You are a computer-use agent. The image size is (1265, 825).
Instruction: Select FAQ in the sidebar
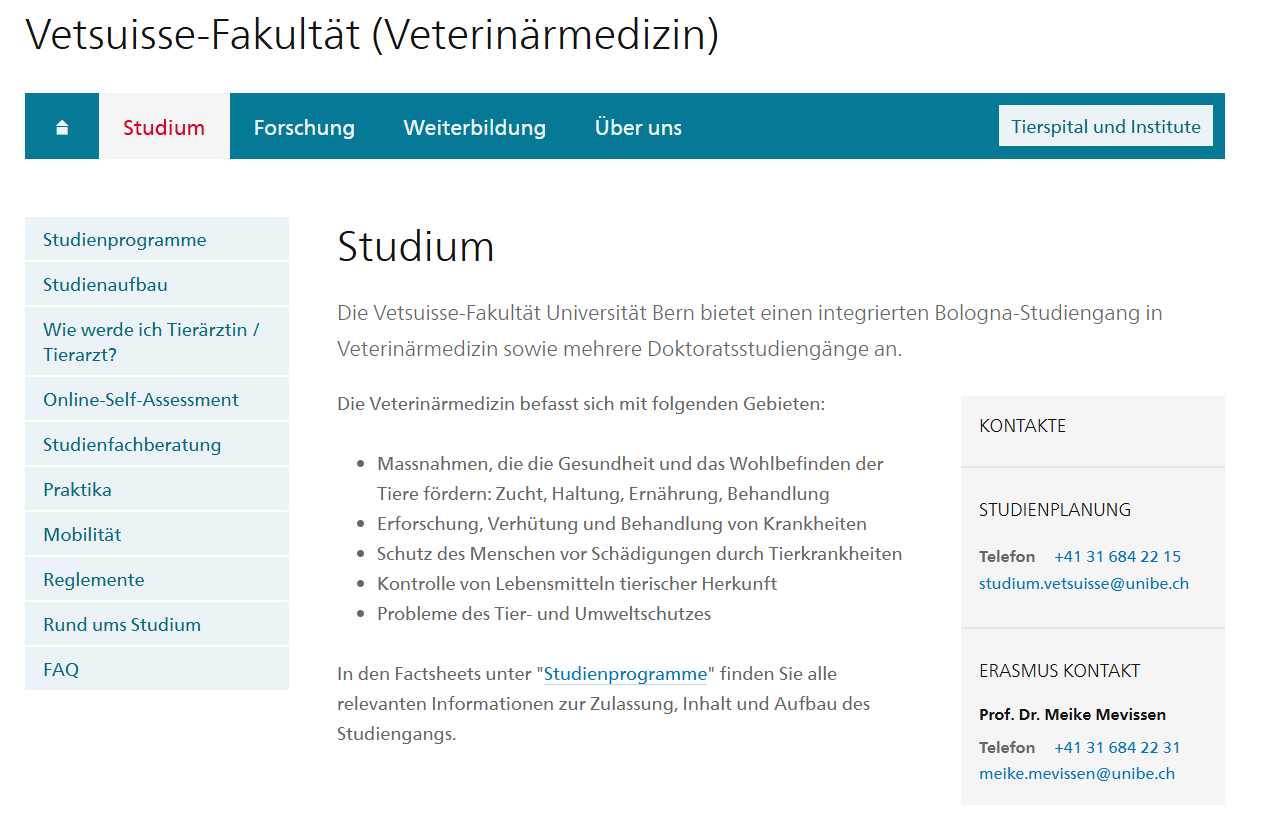(x=157, y=669)
